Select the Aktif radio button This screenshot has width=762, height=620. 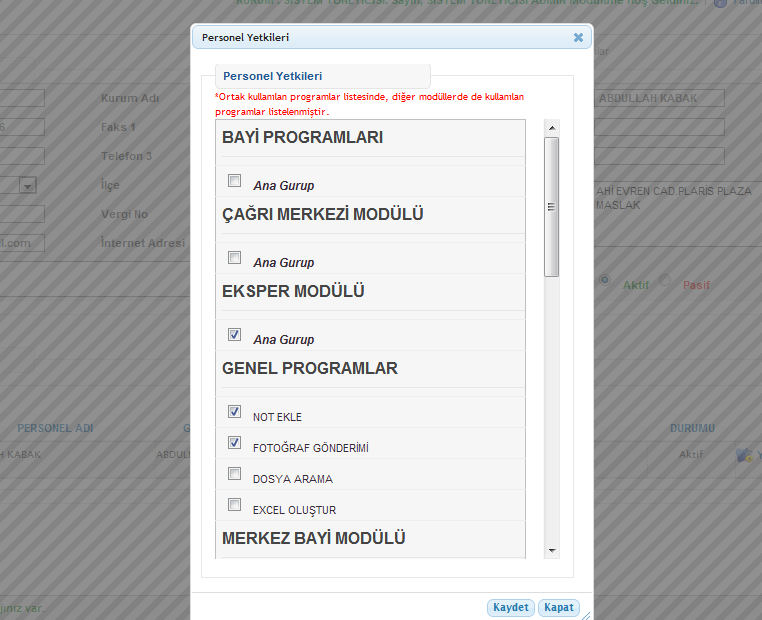click(603, 282)
